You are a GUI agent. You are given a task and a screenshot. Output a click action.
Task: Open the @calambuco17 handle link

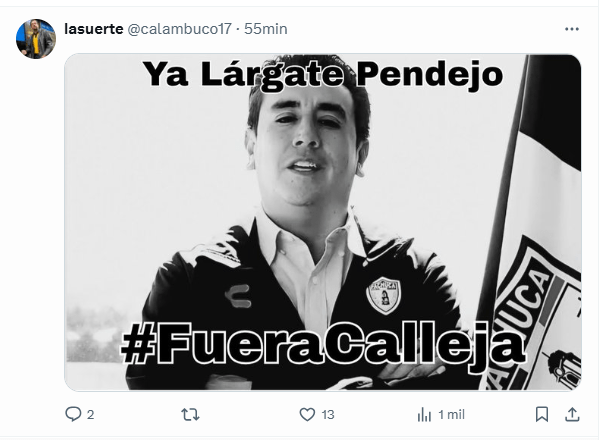point(179,29)
